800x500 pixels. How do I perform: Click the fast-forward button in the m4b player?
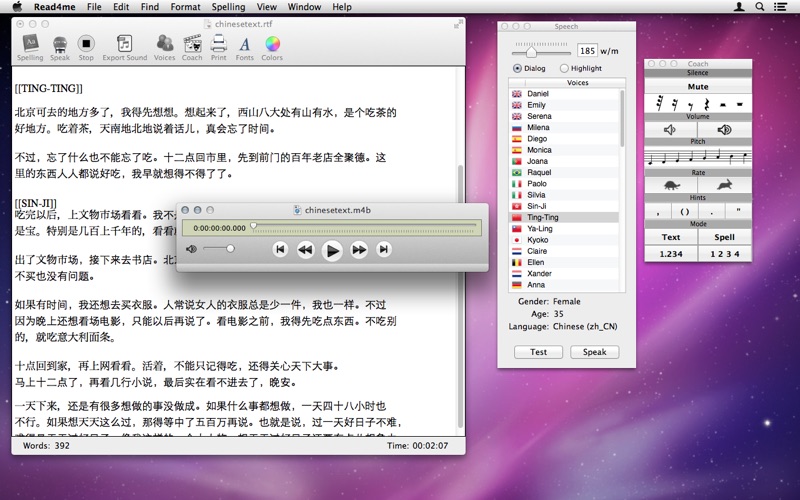(359, 249)
